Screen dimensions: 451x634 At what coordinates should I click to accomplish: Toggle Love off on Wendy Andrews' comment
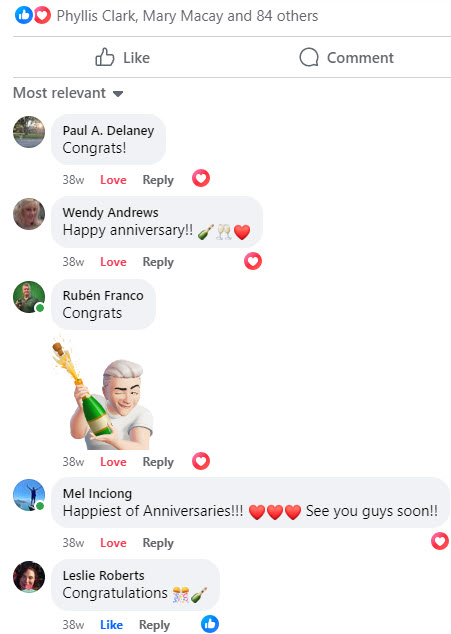pos(113,262)
